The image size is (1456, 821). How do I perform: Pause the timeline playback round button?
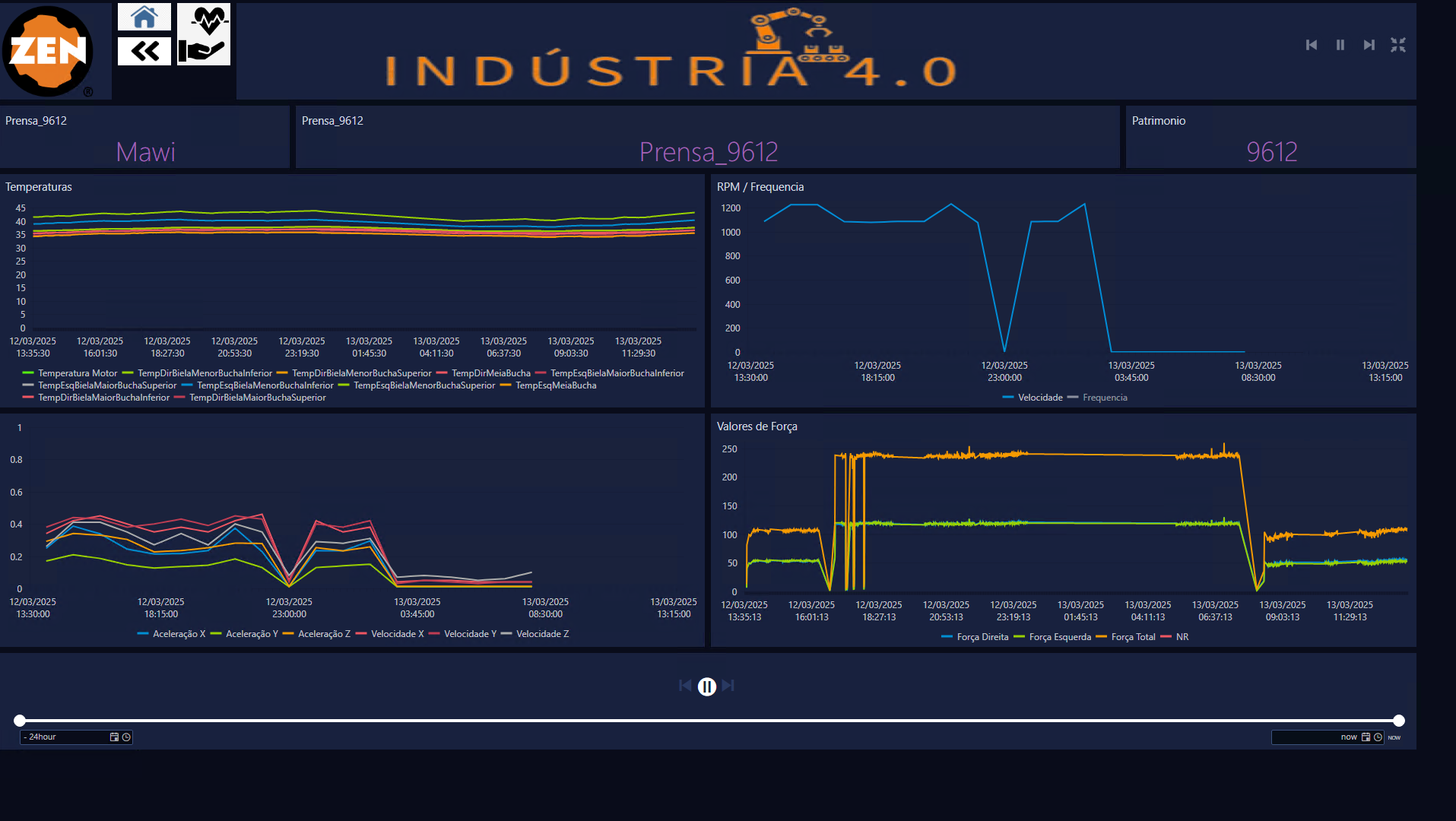point(707,686)
